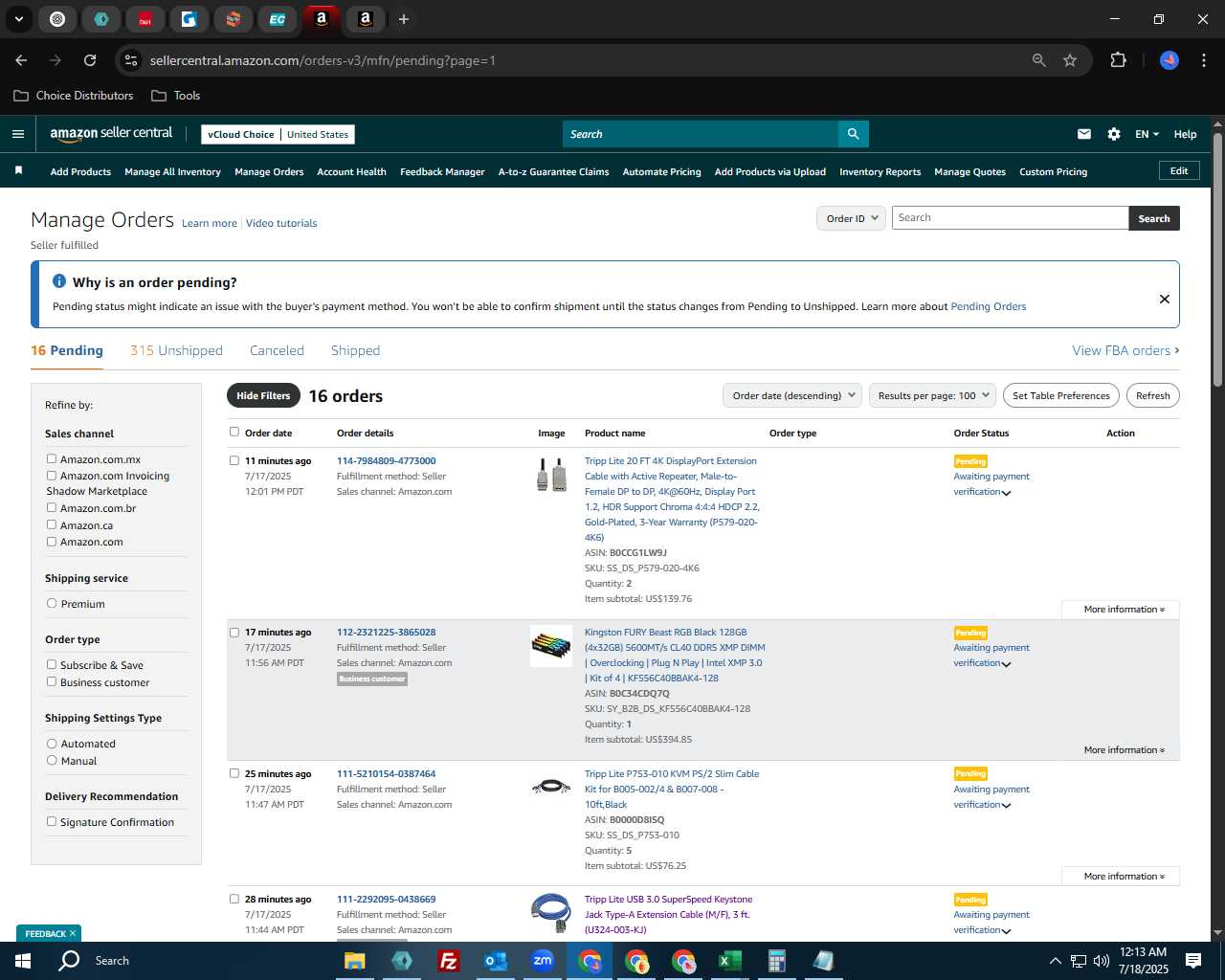Open a new browser tab
This screenshot has width=1225, height=980.
point(404,19)
